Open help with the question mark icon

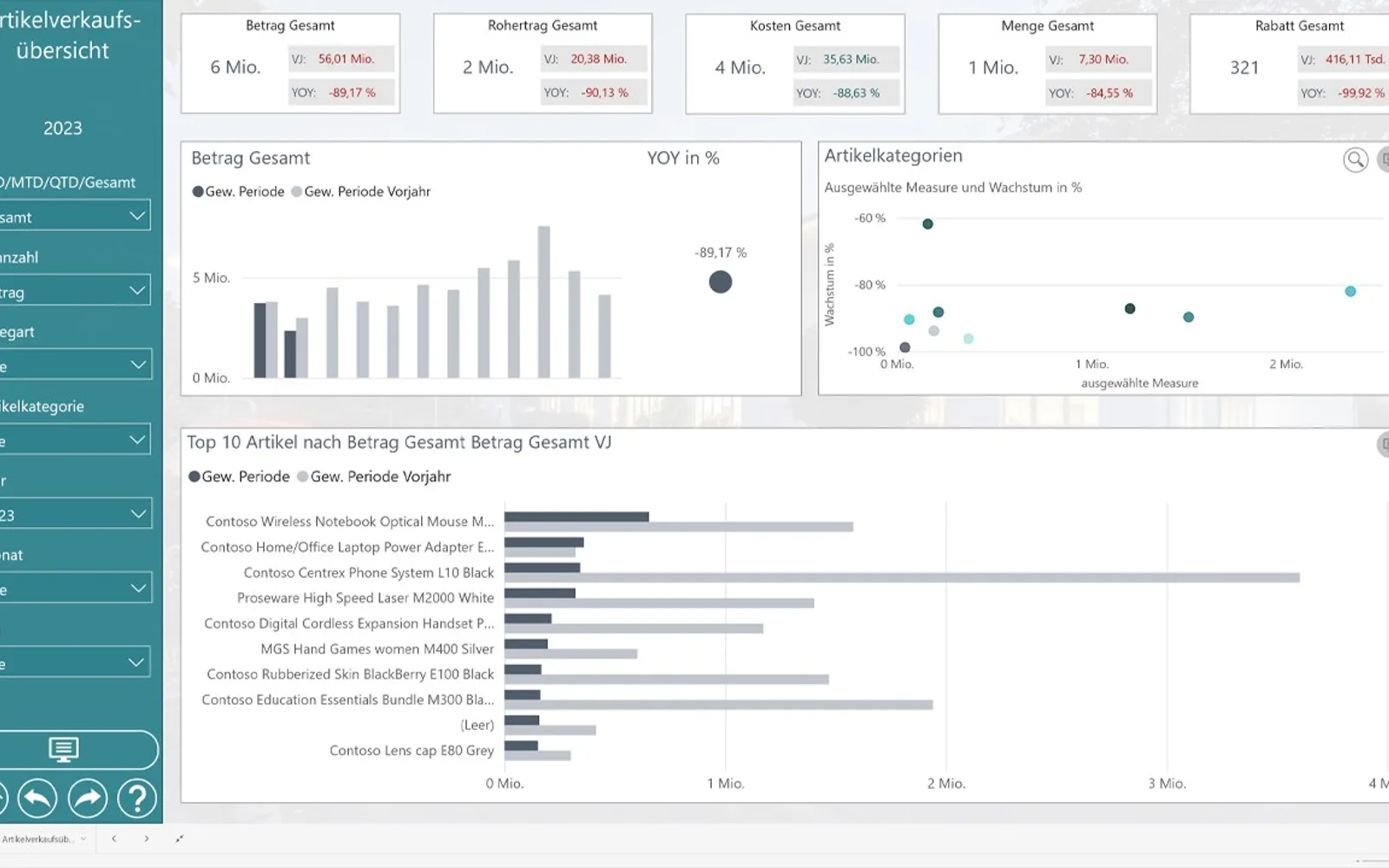137,798
